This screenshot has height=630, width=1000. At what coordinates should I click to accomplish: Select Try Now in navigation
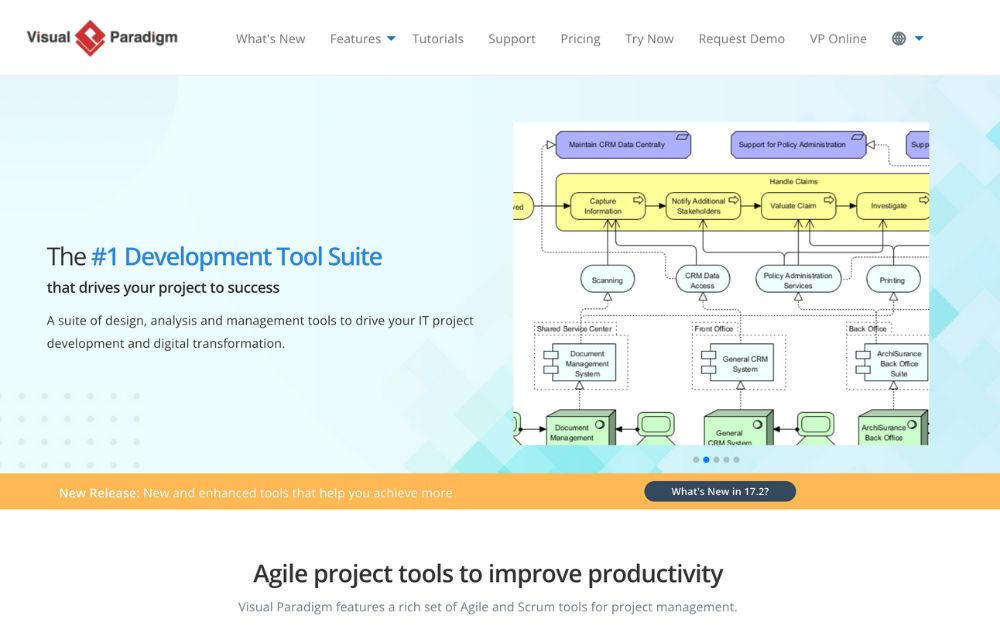point(649,39)
